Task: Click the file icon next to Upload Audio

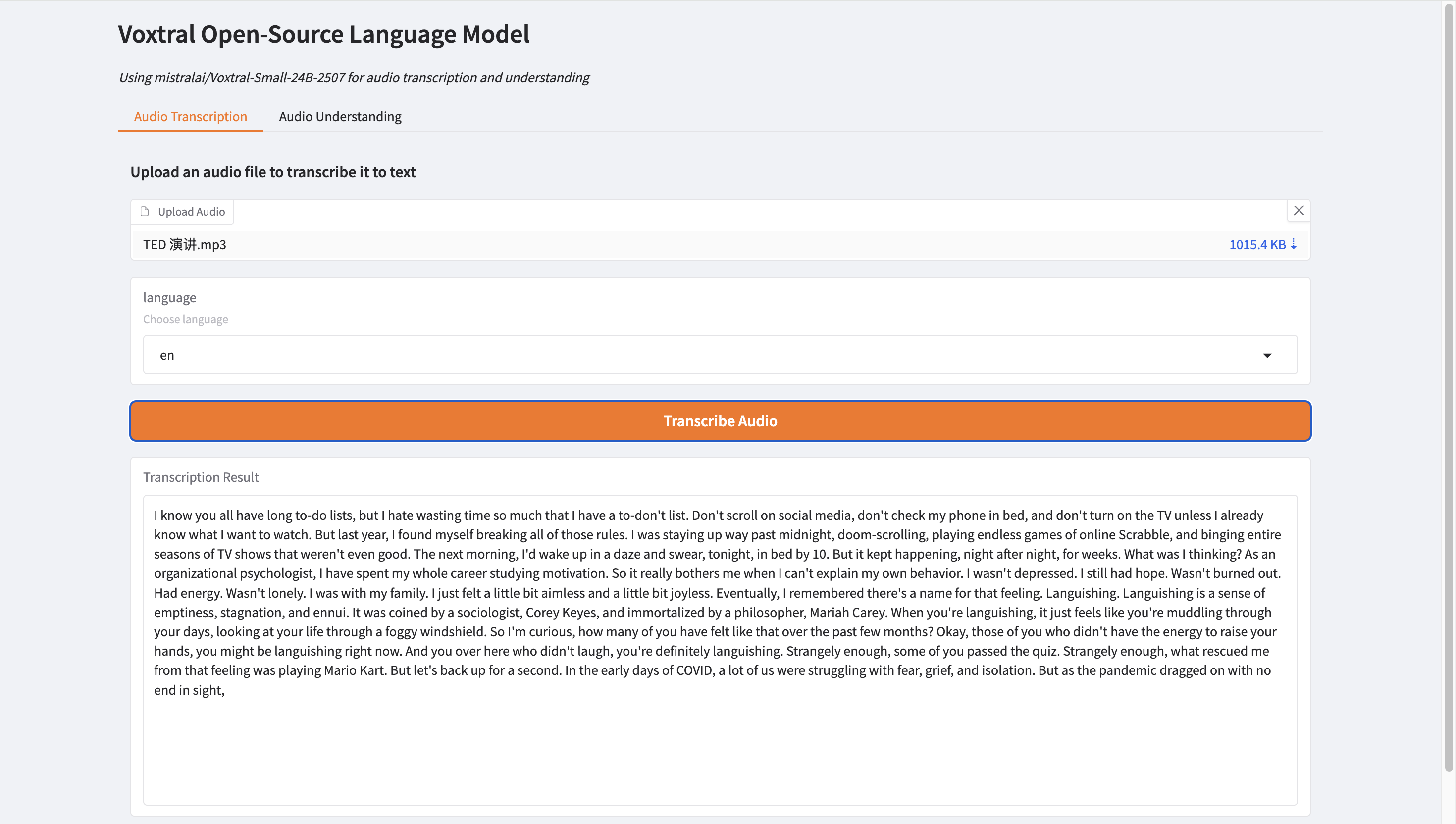Action: (x=145, y=211)
